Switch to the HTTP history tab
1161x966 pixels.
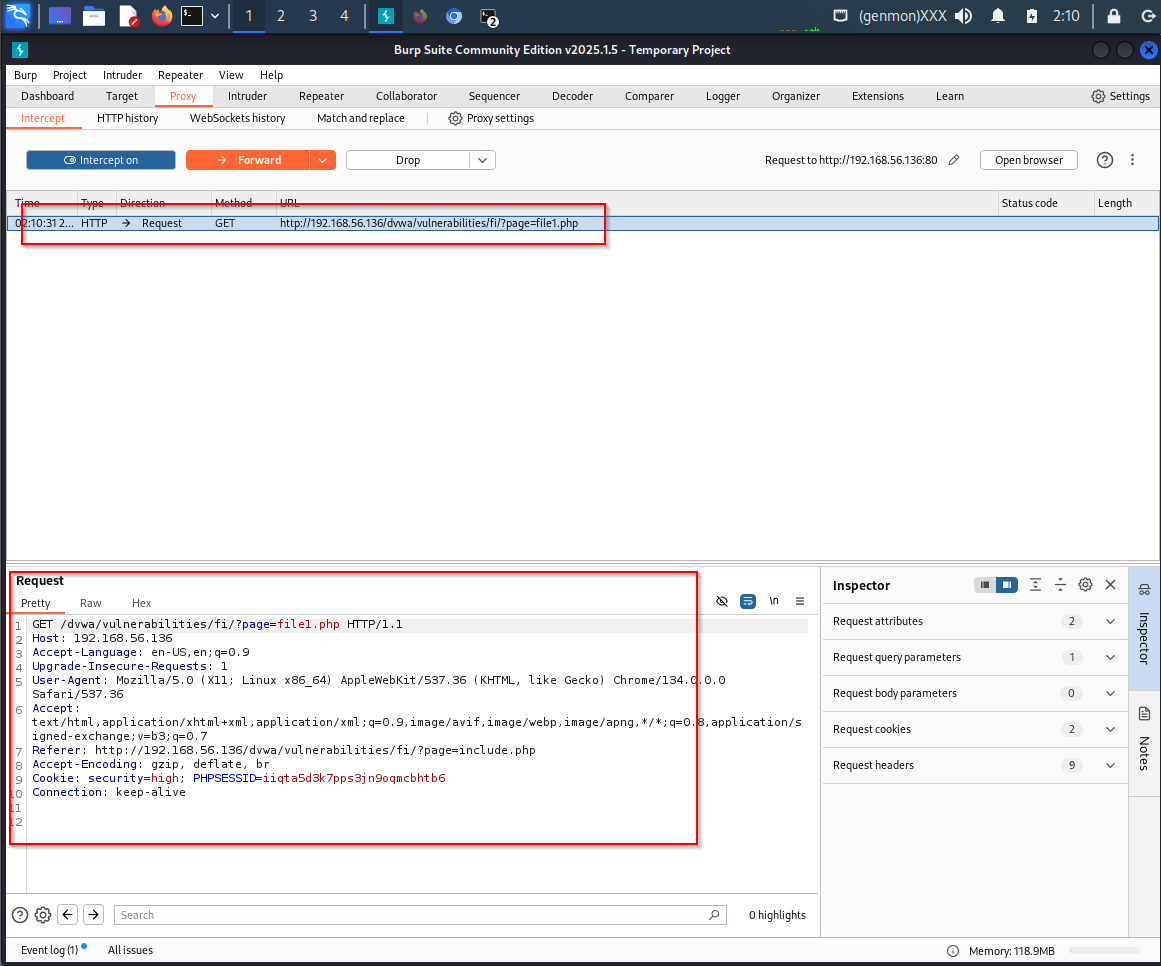(127, 118)
